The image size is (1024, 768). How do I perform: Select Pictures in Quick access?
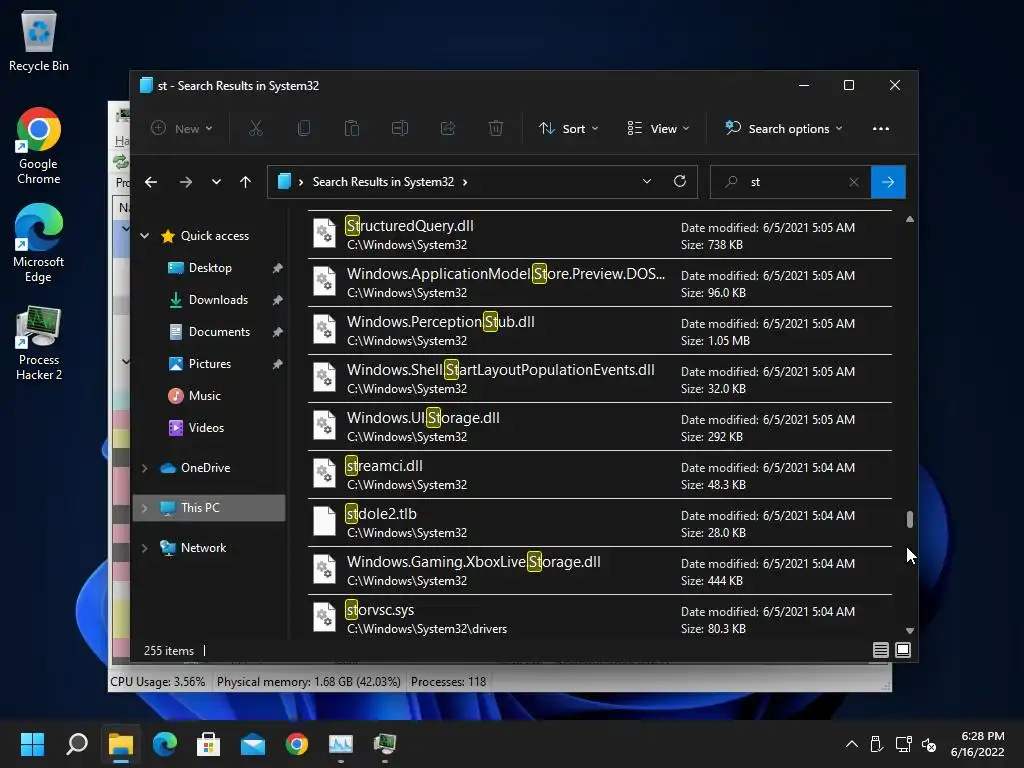point(210,364)
